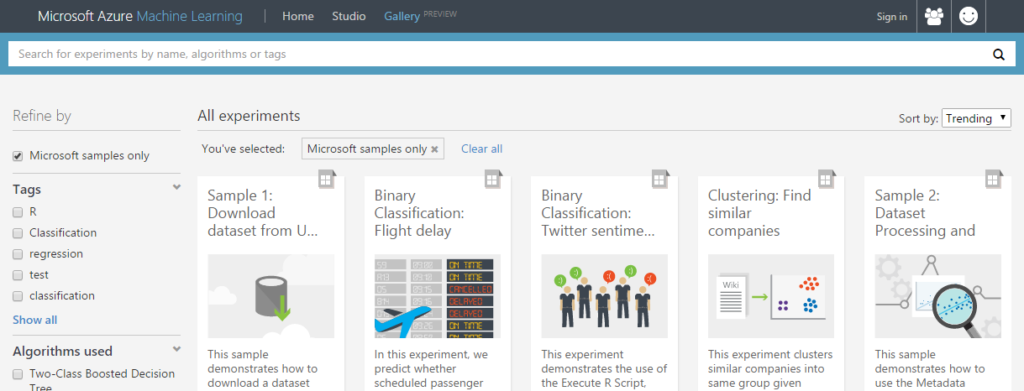
Task: Click the people with smileys thumbnail
Action: 605,296
